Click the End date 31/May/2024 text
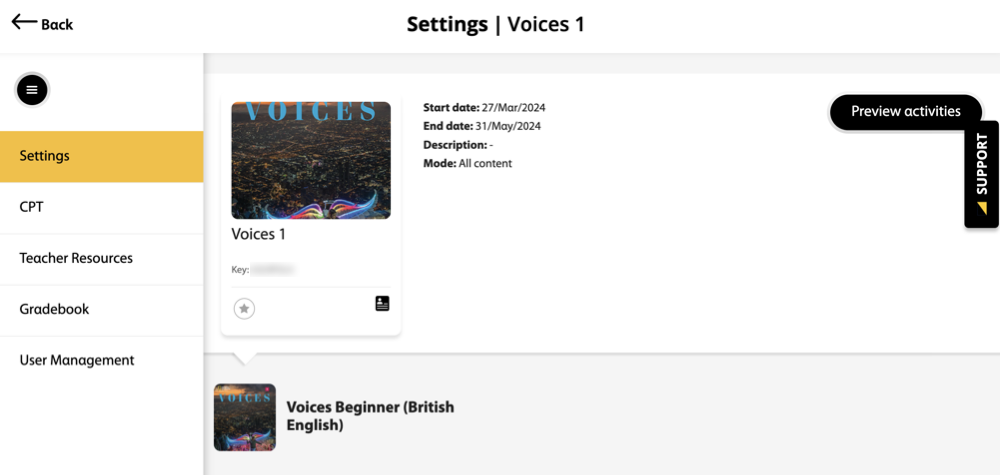 [x=482, y=126]
